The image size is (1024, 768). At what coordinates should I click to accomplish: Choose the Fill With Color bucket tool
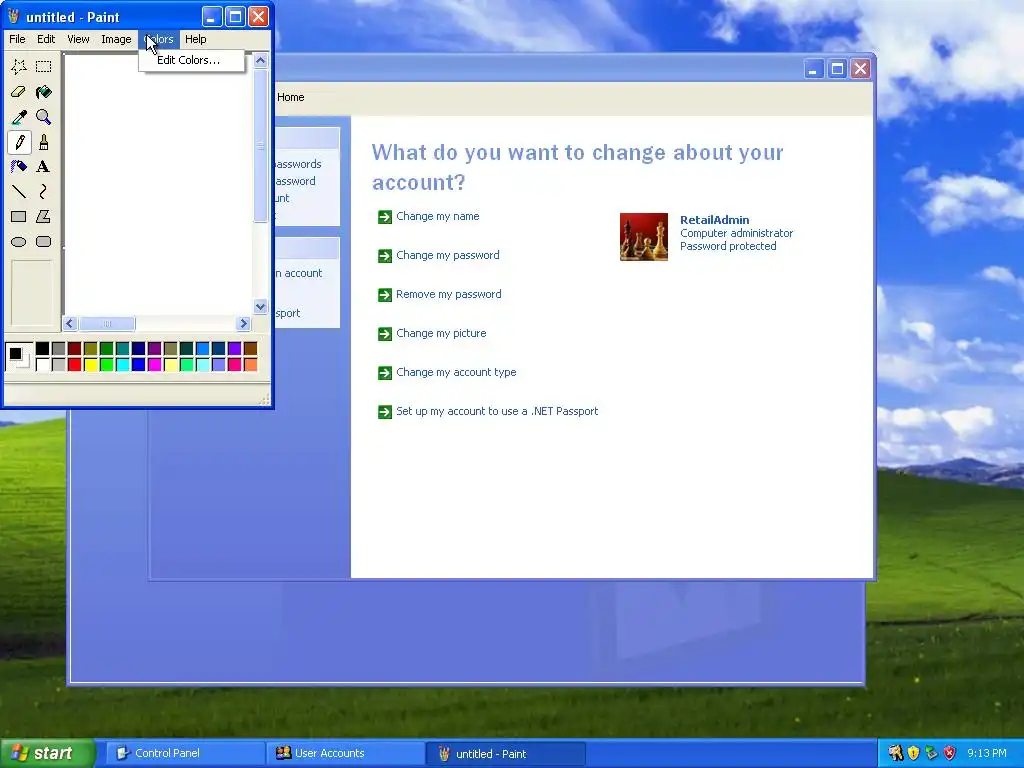[x=44, y=91]
